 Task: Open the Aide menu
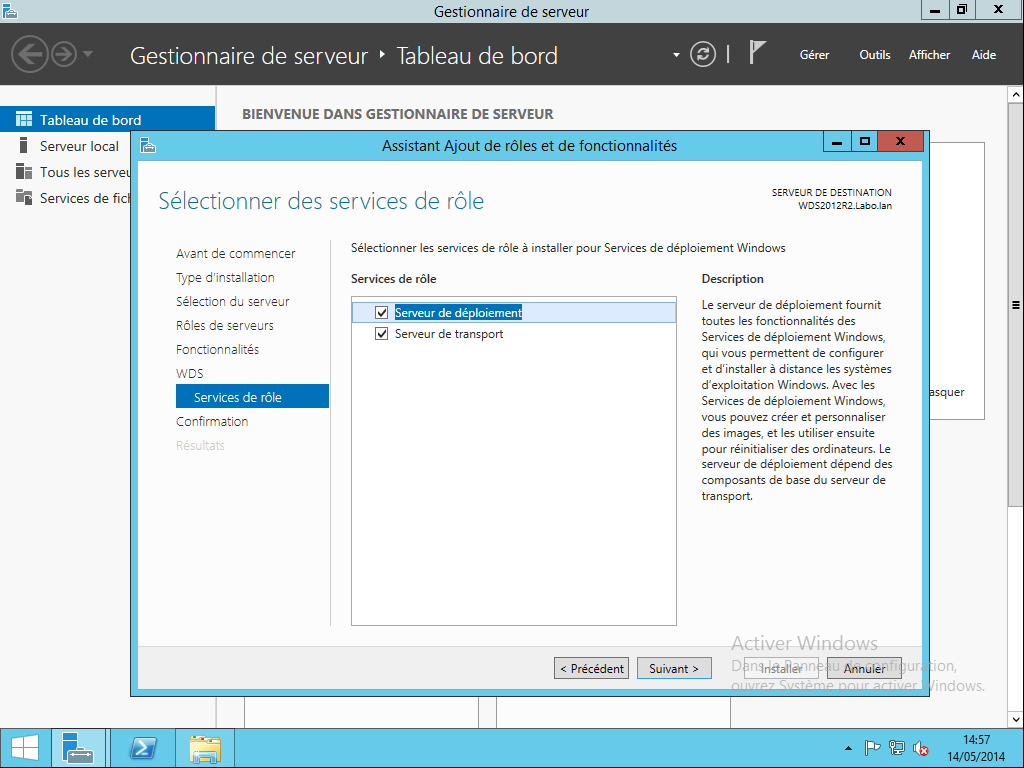click(984, 55)
